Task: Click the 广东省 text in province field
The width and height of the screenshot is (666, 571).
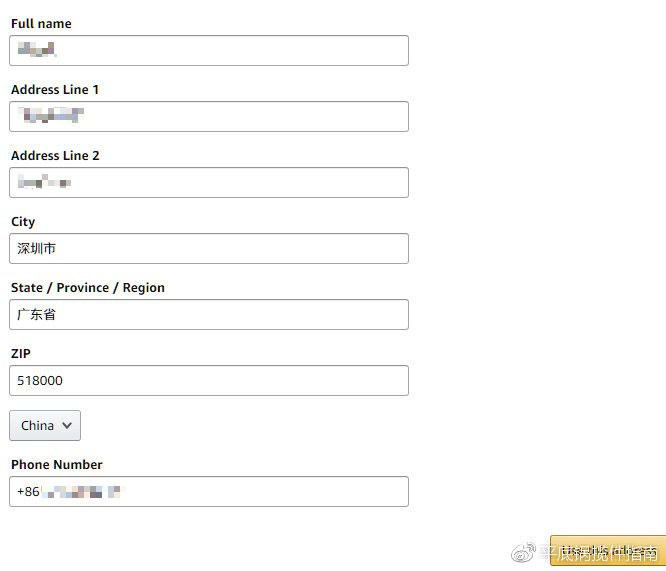Action: point(37,315)
